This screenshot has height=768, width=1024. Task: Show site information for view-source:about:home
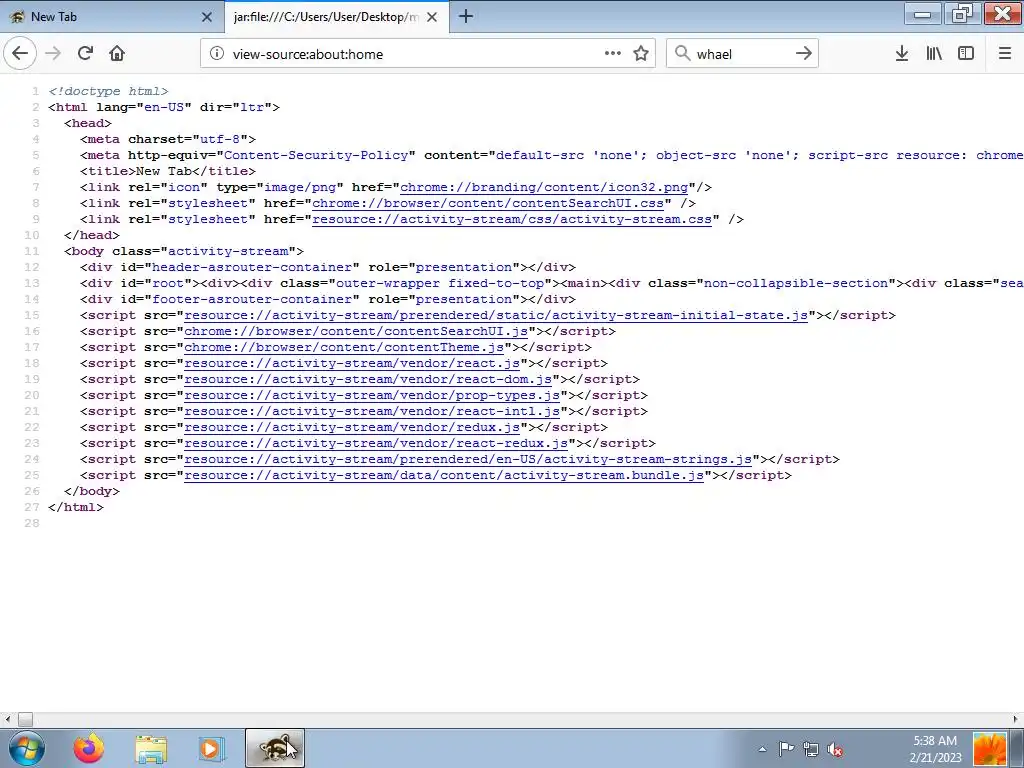coord(217,54)
